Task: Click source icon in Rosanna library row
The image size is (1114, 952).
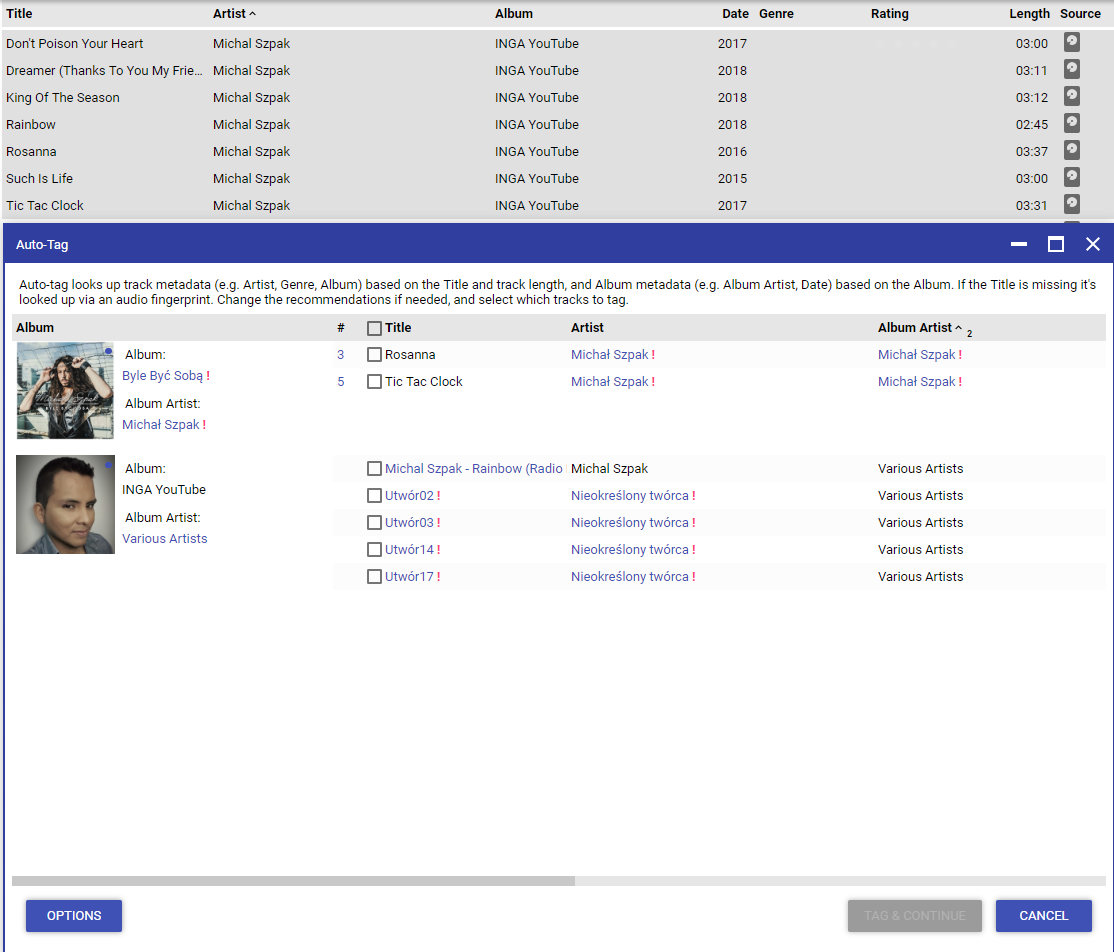Action: [x=1071, y=150]
